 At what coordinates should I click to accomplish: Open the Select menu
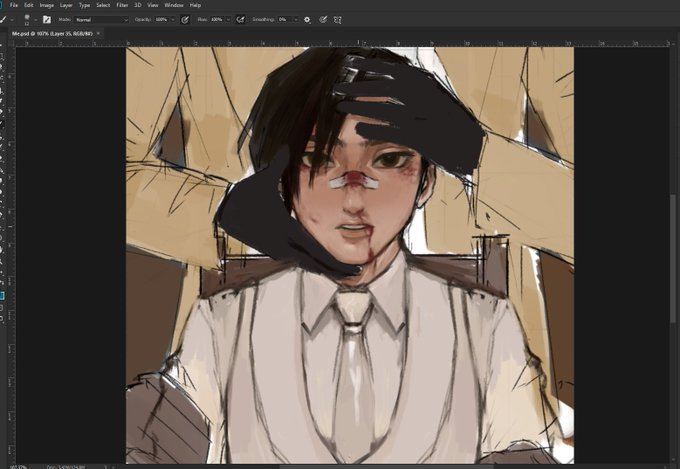click(x=103, y=5)
